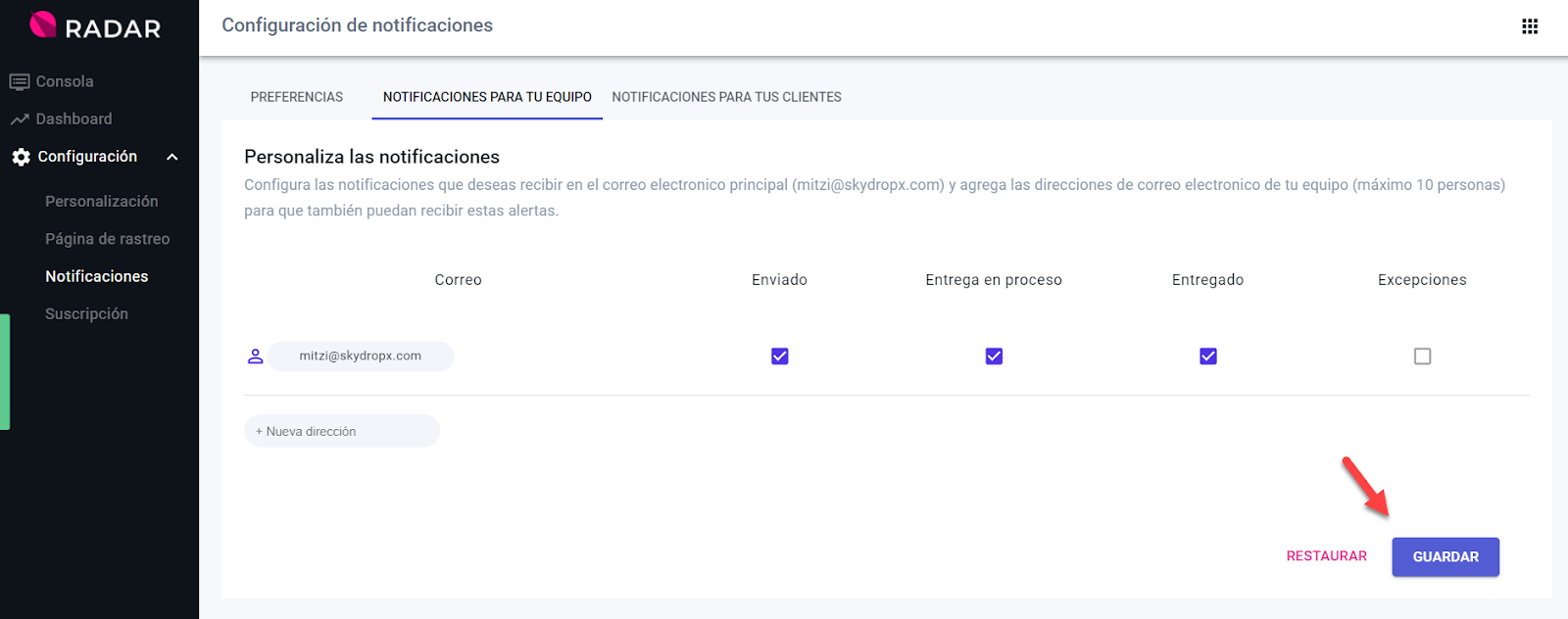Image resolution: width=1568 pixels, height=619 pixels.
Task: Click the Configuración gear icon
Action: point(21,157)
